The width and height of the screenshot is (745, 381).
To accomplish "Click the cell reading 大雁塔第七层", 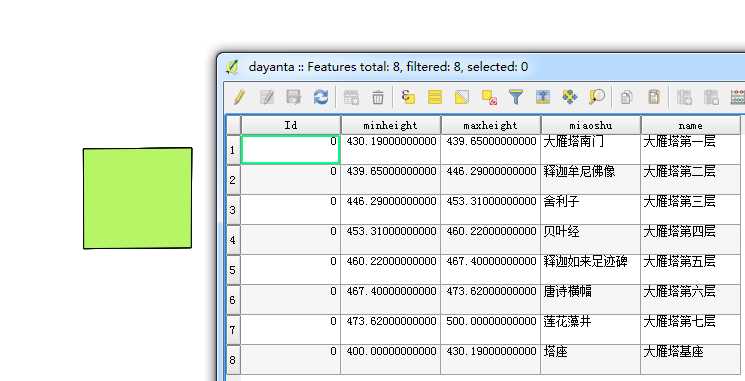I will pos(690,329).
